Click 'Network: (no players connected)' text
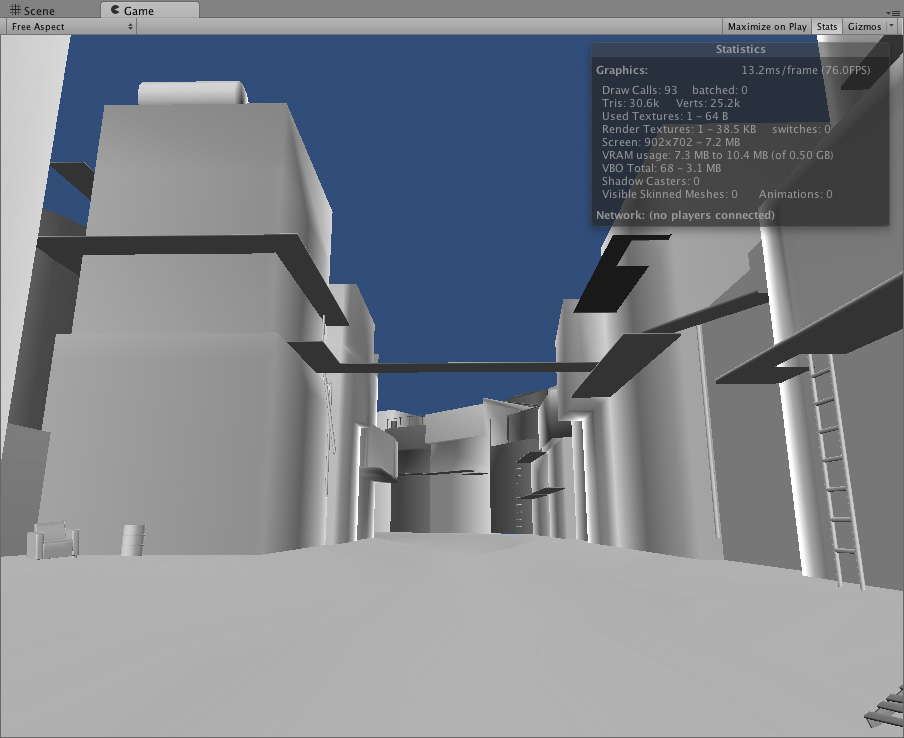 pyautogui.click(x=685, y=215)
